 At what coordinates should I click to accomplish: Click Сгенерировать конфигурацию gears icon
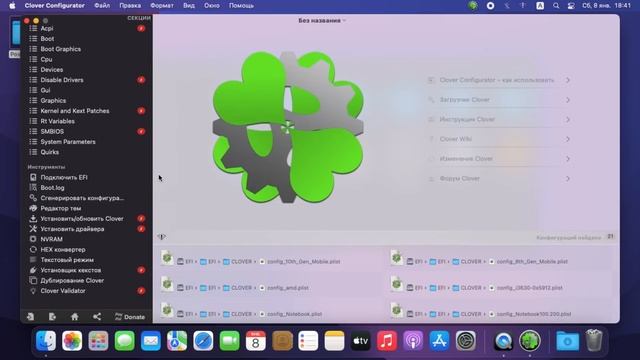(33, 198)
